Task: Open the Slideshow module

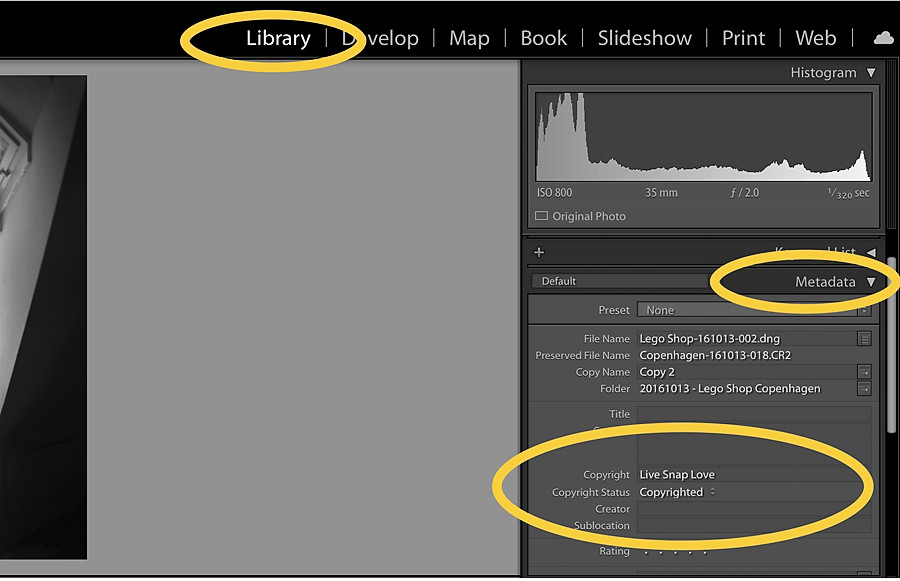Action: [x=644, y=38]
